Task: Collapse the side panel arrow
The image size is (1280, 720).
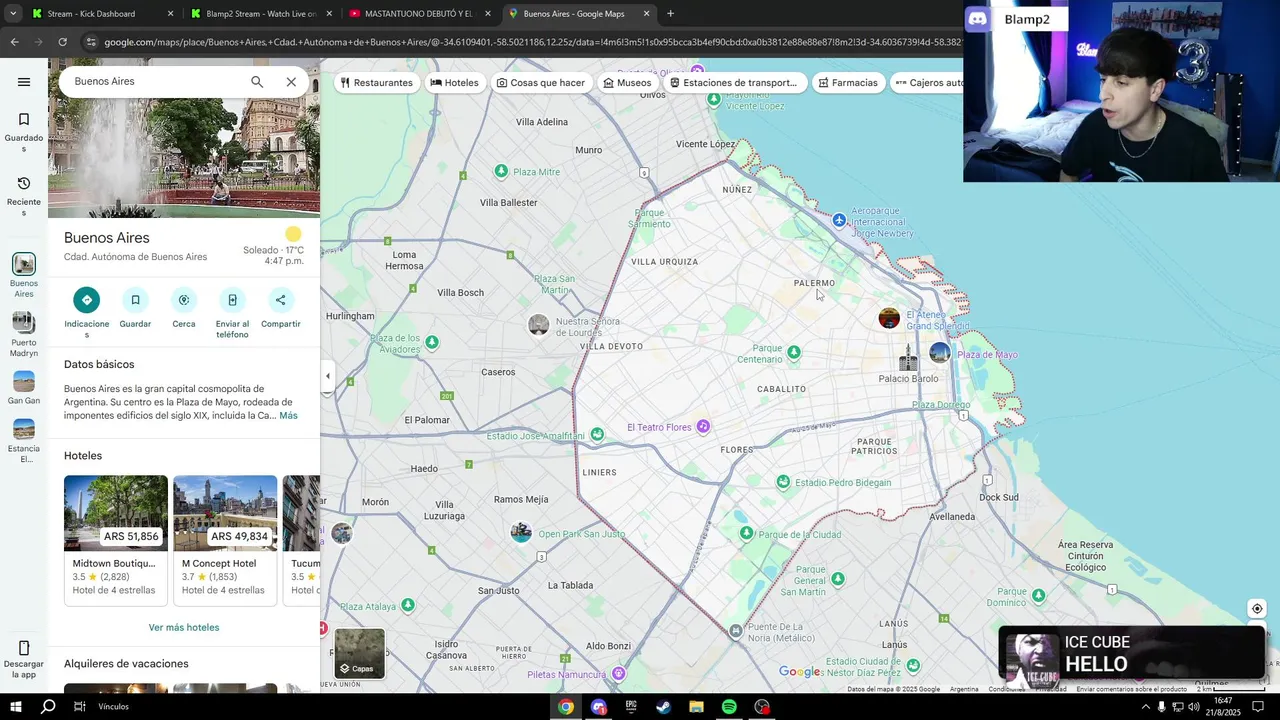Action: (x=327, y=376)
